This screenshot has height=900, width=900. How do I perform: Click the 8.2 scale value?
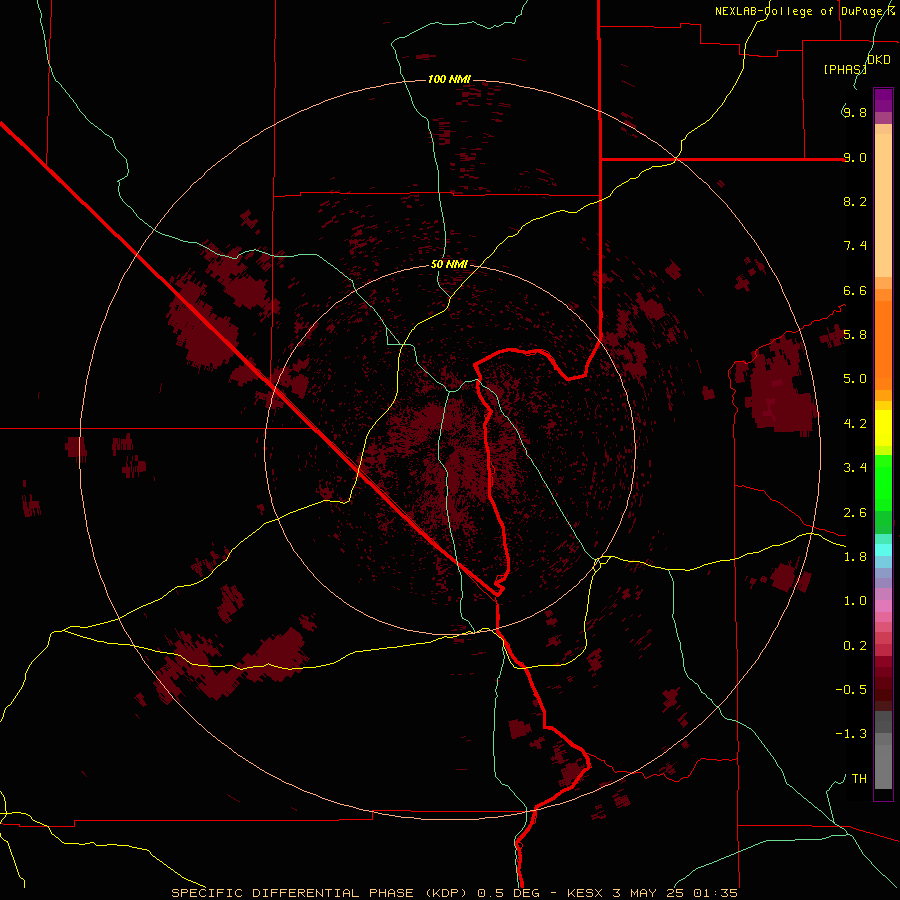pyautogui.click(x=855, y=201)
